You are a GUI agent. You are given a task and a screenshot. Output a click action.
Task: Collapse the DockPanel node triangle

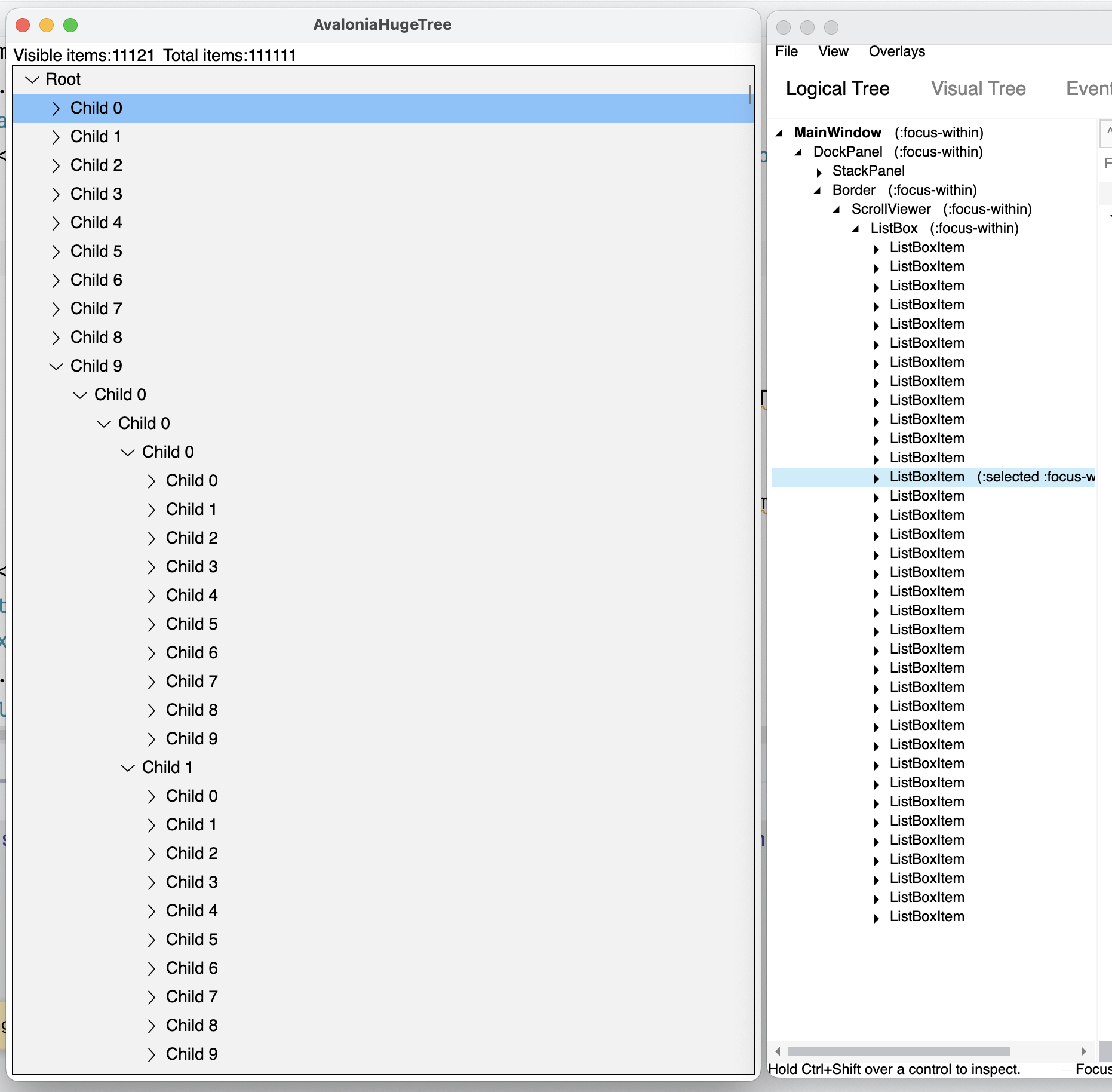798,152
